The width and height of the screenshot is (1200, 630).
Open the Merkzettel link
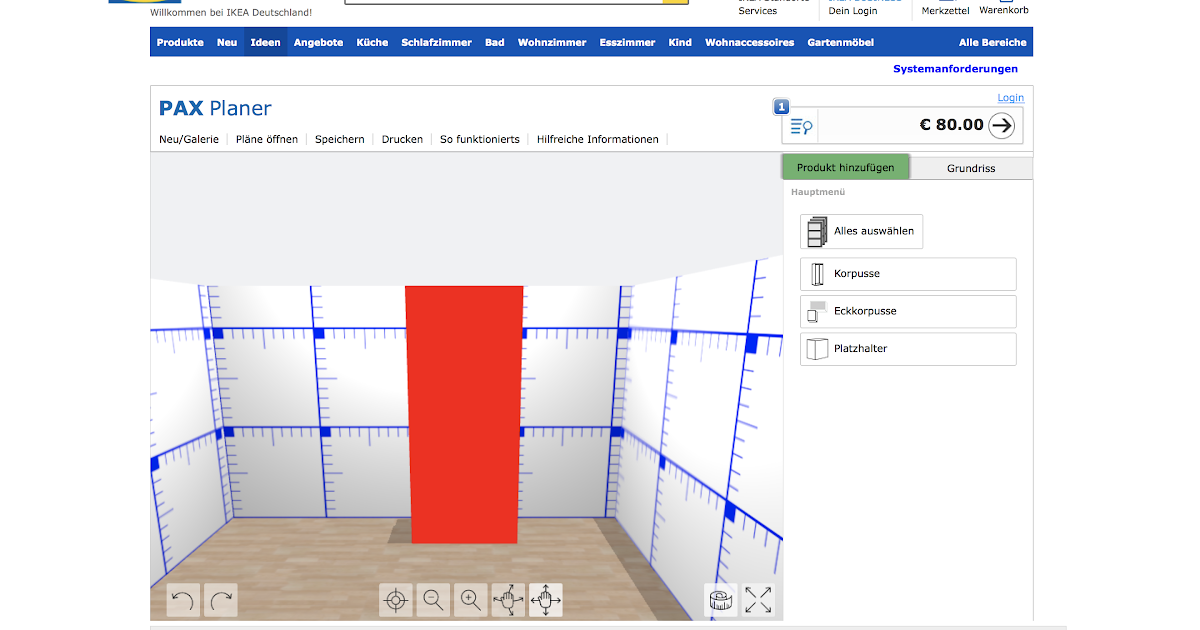tap(945, 9)
